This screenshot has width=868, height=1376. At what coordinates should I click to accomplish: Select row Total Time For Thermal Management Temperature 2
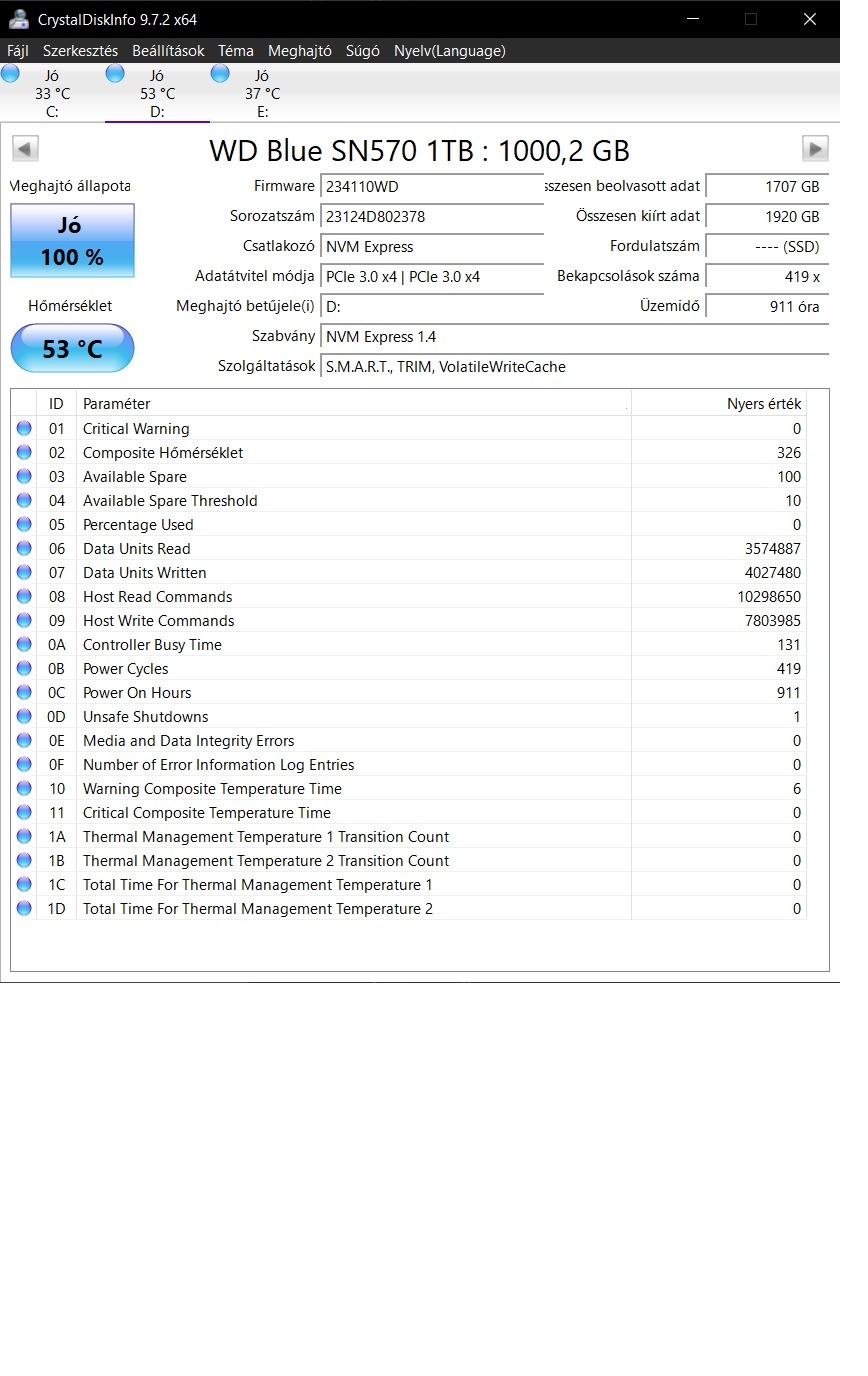click(409, 908)
